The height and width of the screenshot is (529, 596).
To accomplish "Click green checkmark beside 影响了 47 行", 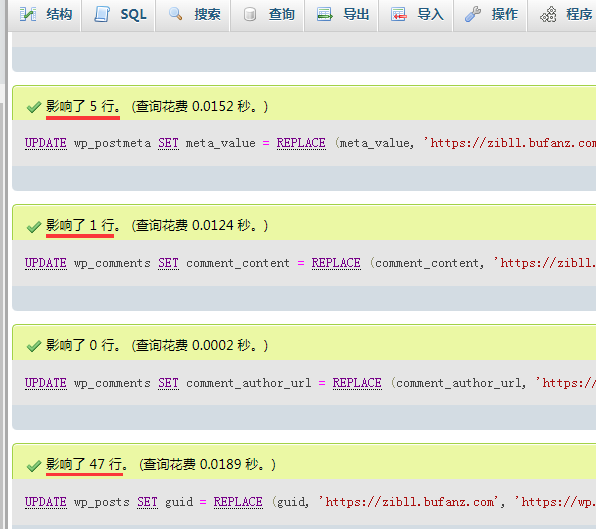I will (x=34, y=465).
